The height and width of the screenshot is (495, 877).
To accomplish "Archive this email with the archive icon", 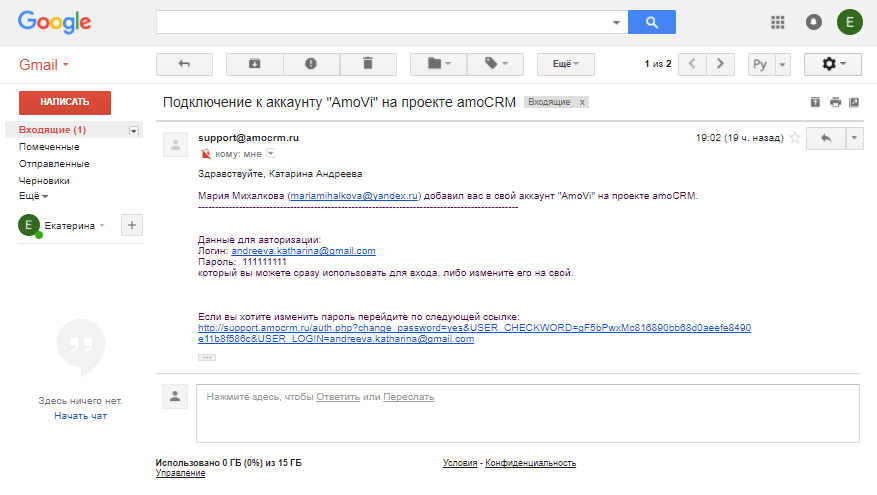I will [x=255, y=63].
